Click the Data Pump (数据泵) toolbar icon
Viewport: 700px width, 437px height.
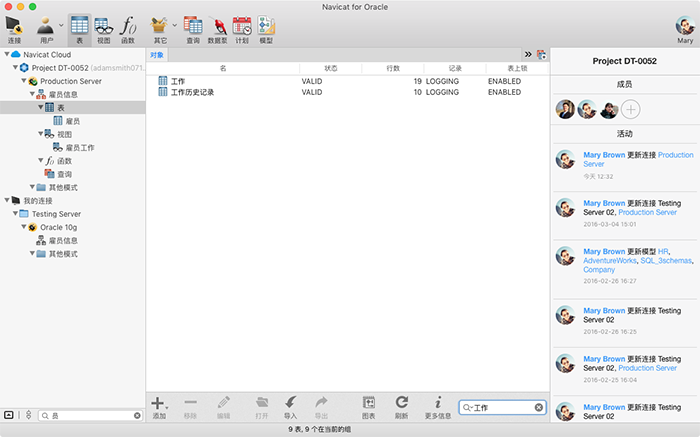(217, 30)
